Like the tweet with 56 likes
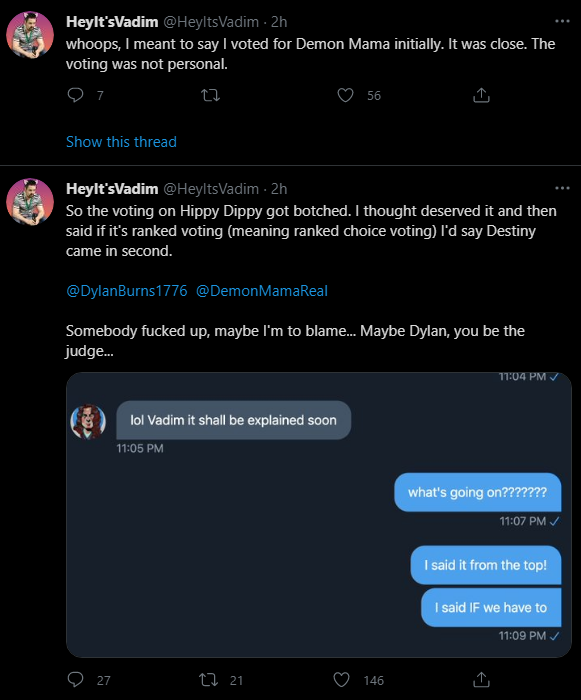Viewport: 581px width, 700px height. (345, 95)
